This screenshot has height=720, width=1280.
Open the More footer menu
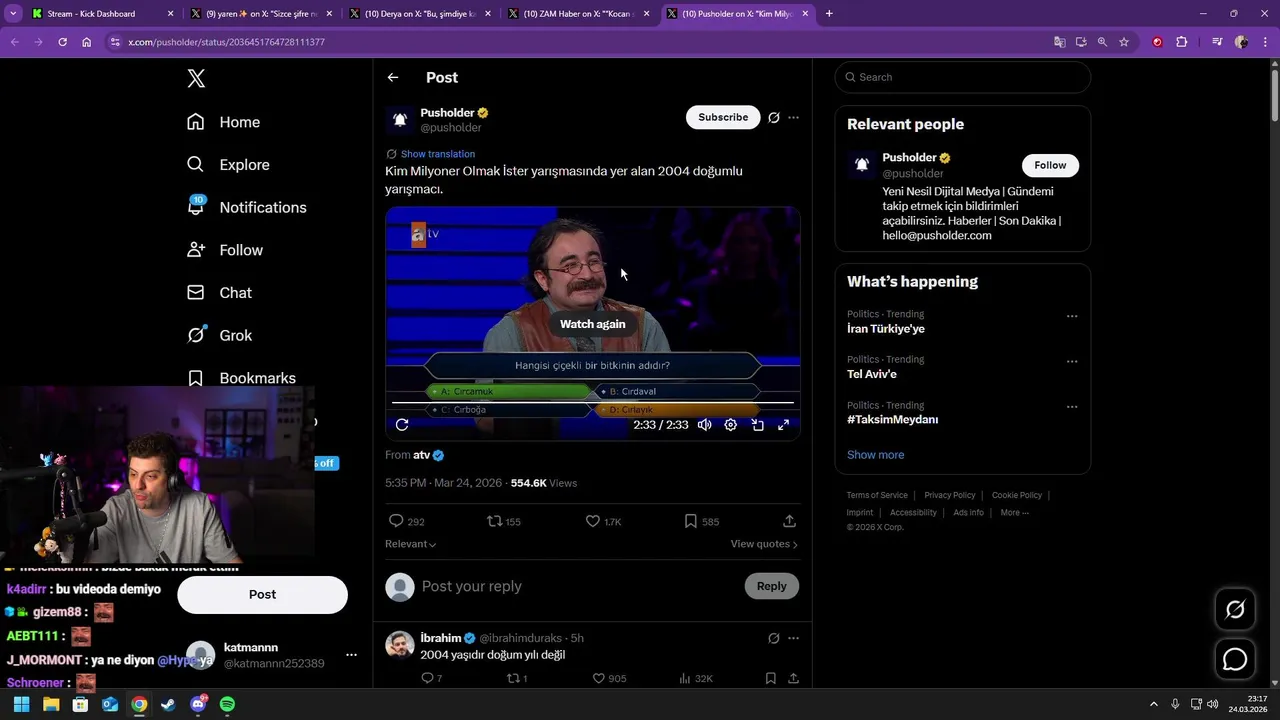coord(1014,513)
